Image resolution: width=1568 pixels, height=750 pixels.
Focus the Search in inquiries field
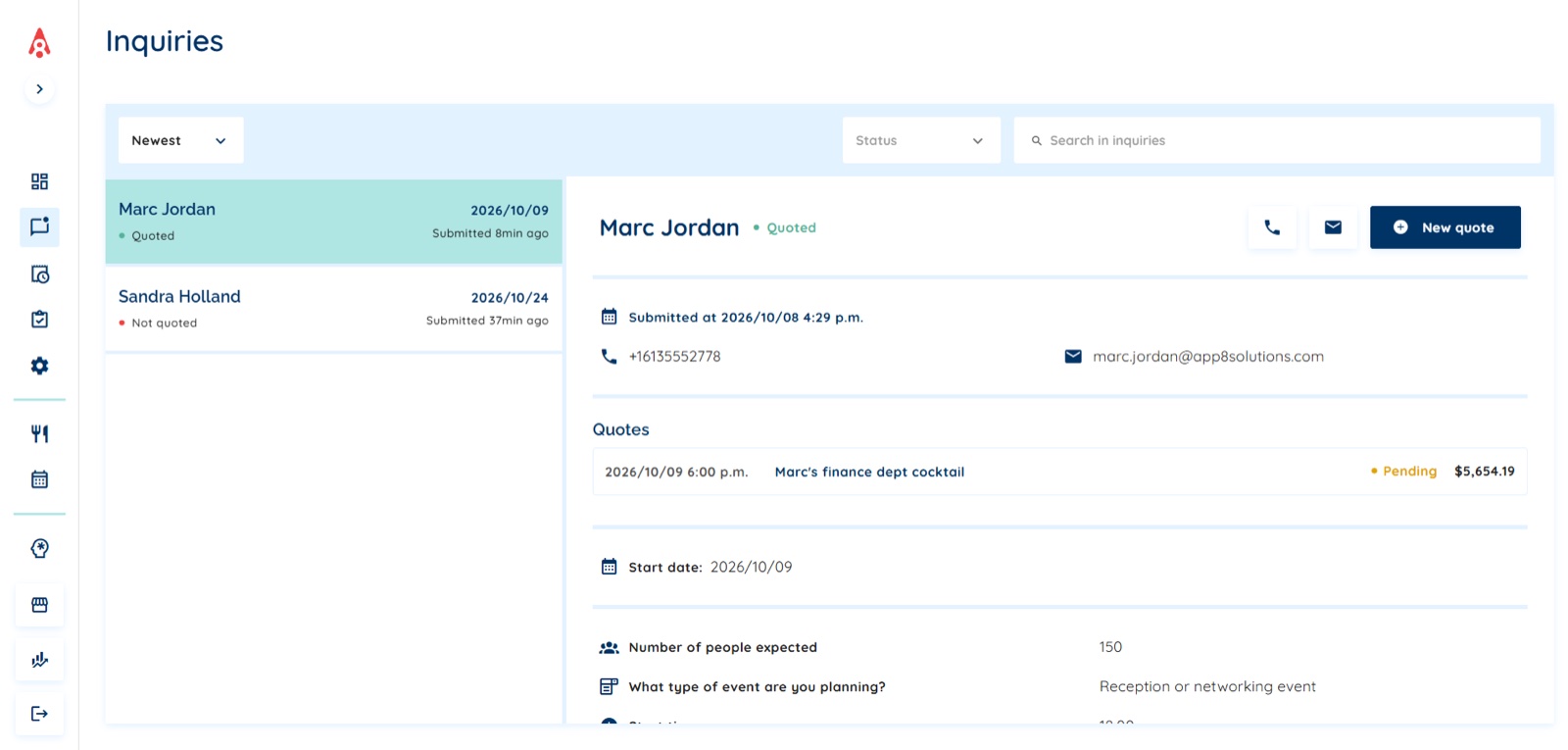pos(1277,140)
